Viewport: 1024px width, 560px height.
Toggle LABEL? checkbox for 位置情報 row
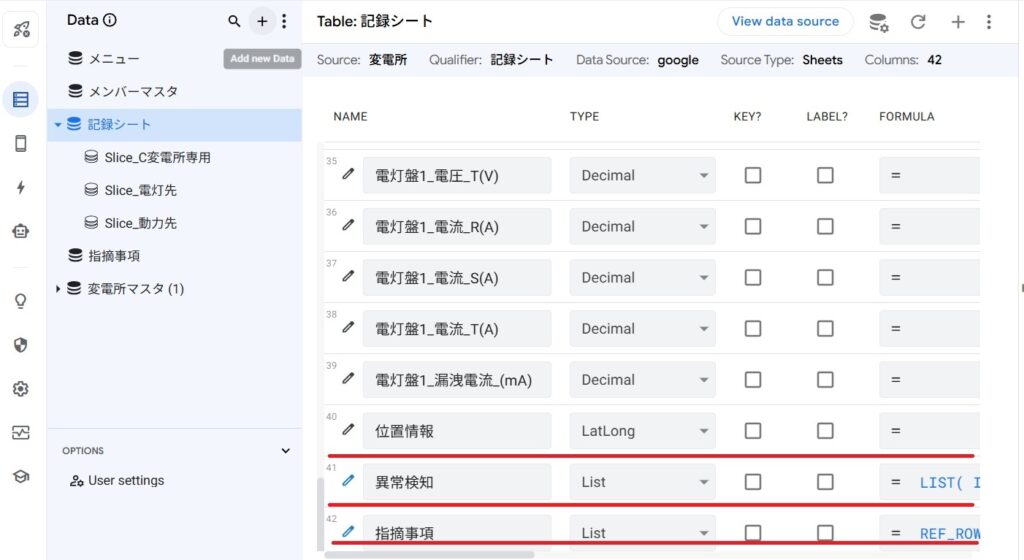tap(825, 431)
